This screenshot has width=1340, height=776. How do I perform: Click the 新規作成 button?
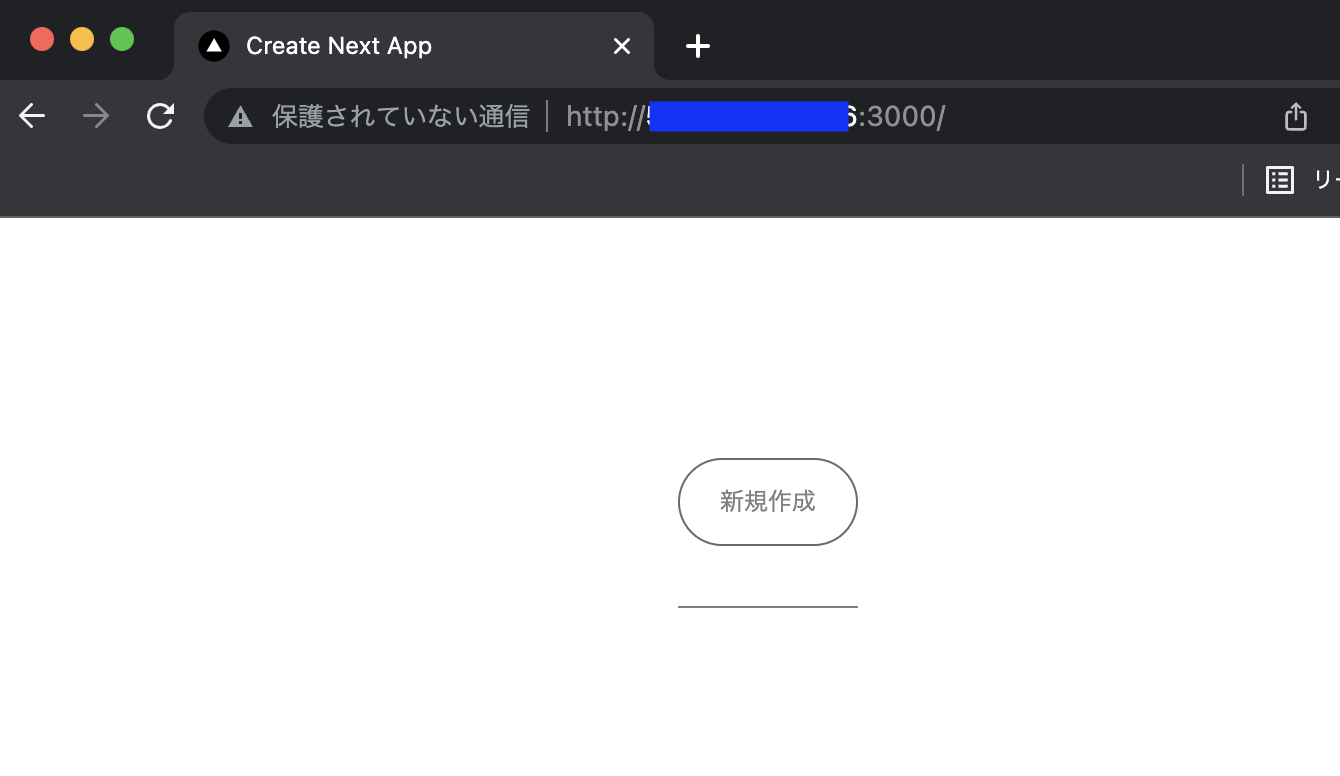point(768,502)
